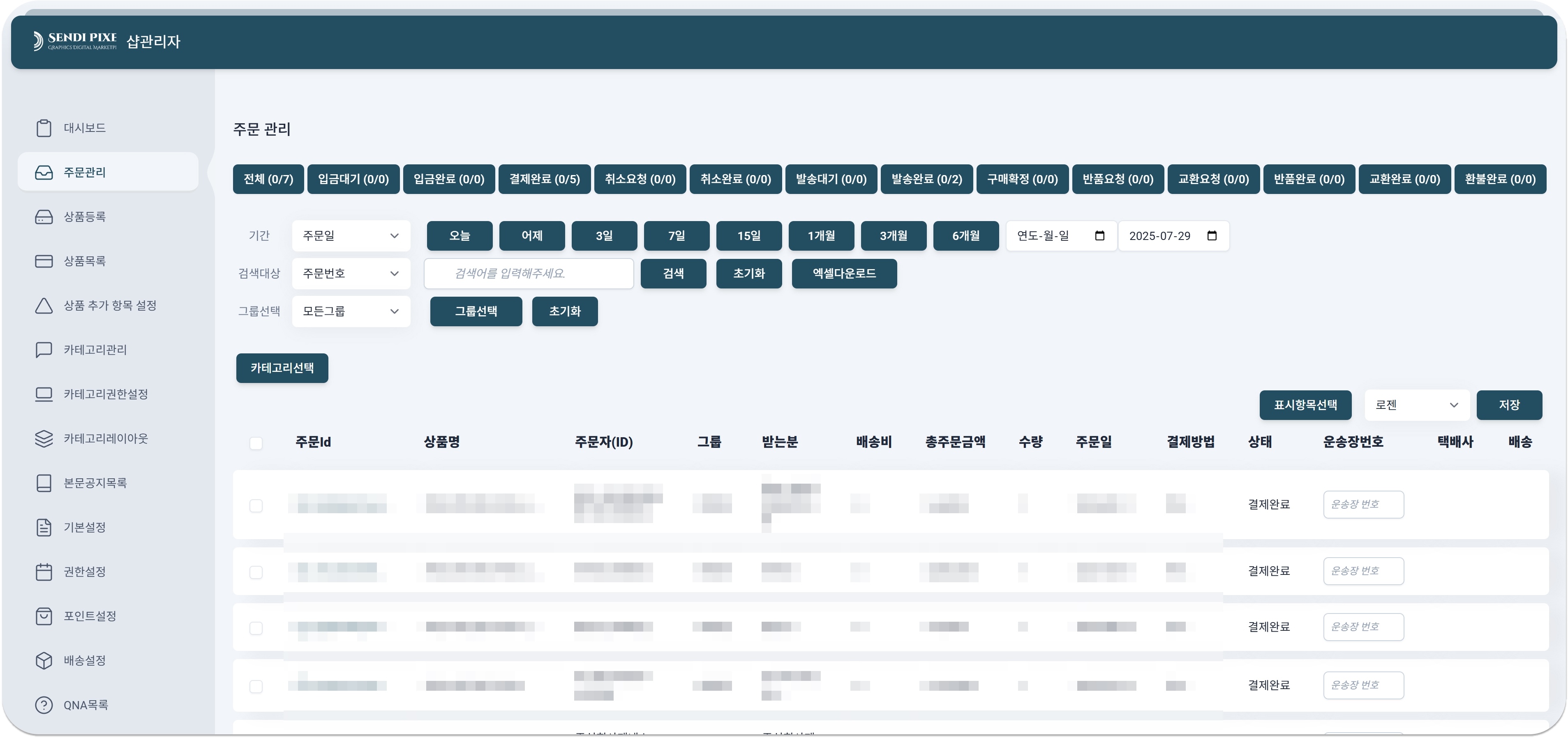
Task: Select the 결제완료 (0/5) status tab
Action: (x=544, y=179)
